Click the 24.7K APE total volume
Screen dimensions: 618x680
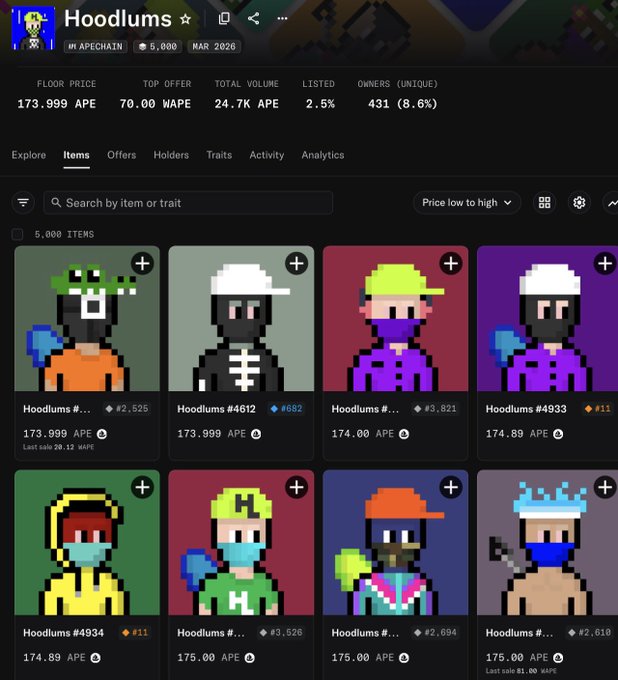pyautogui.click(x=246, y=104)
